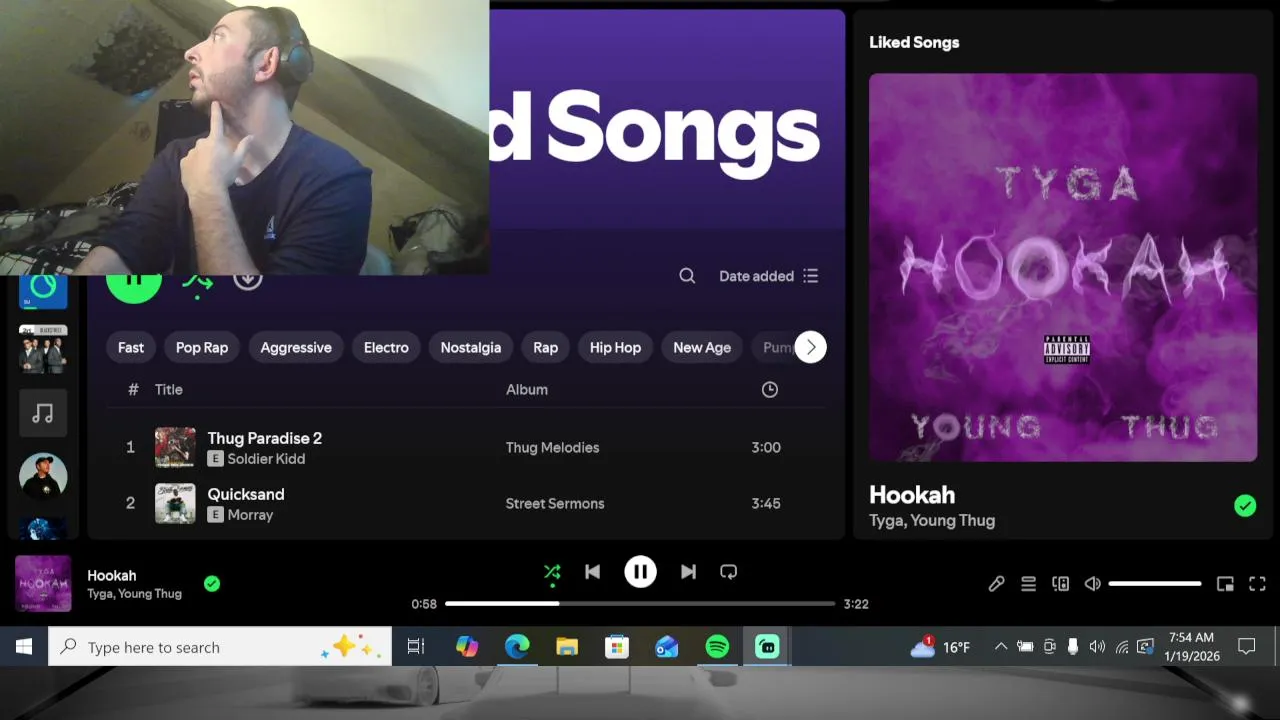Skip to the next track
The height and width of the screenshot is (720, 1280).
[688, 572]
